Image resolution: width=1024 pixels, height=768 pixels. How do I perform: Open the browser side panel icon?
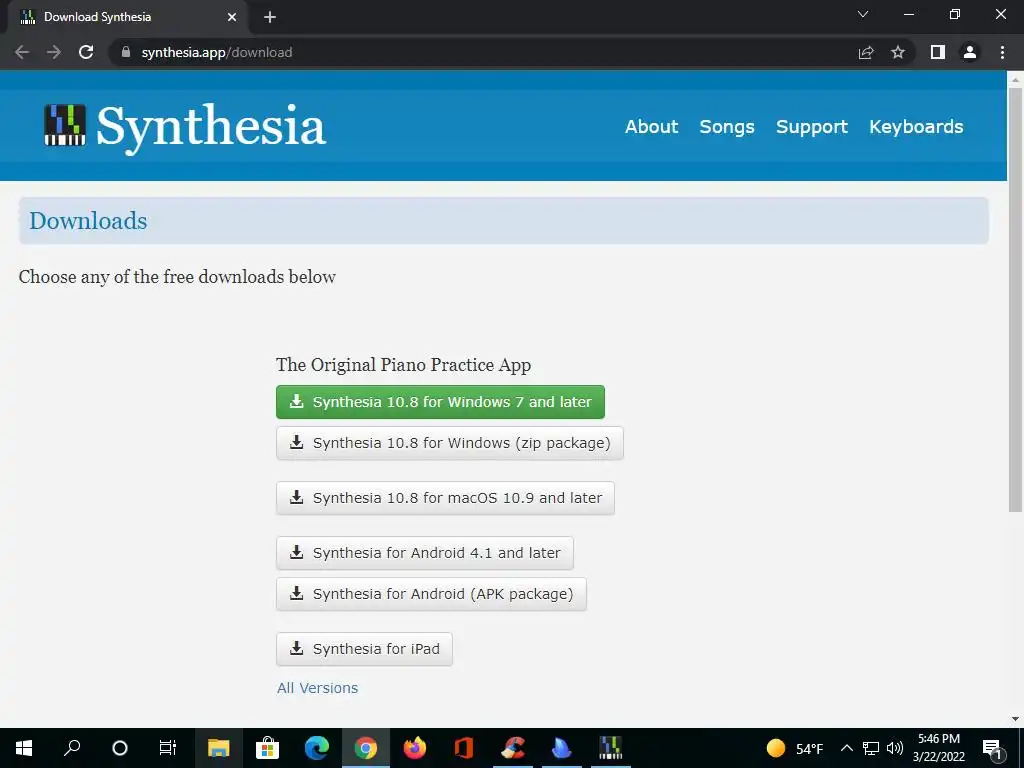coord(938,52)
